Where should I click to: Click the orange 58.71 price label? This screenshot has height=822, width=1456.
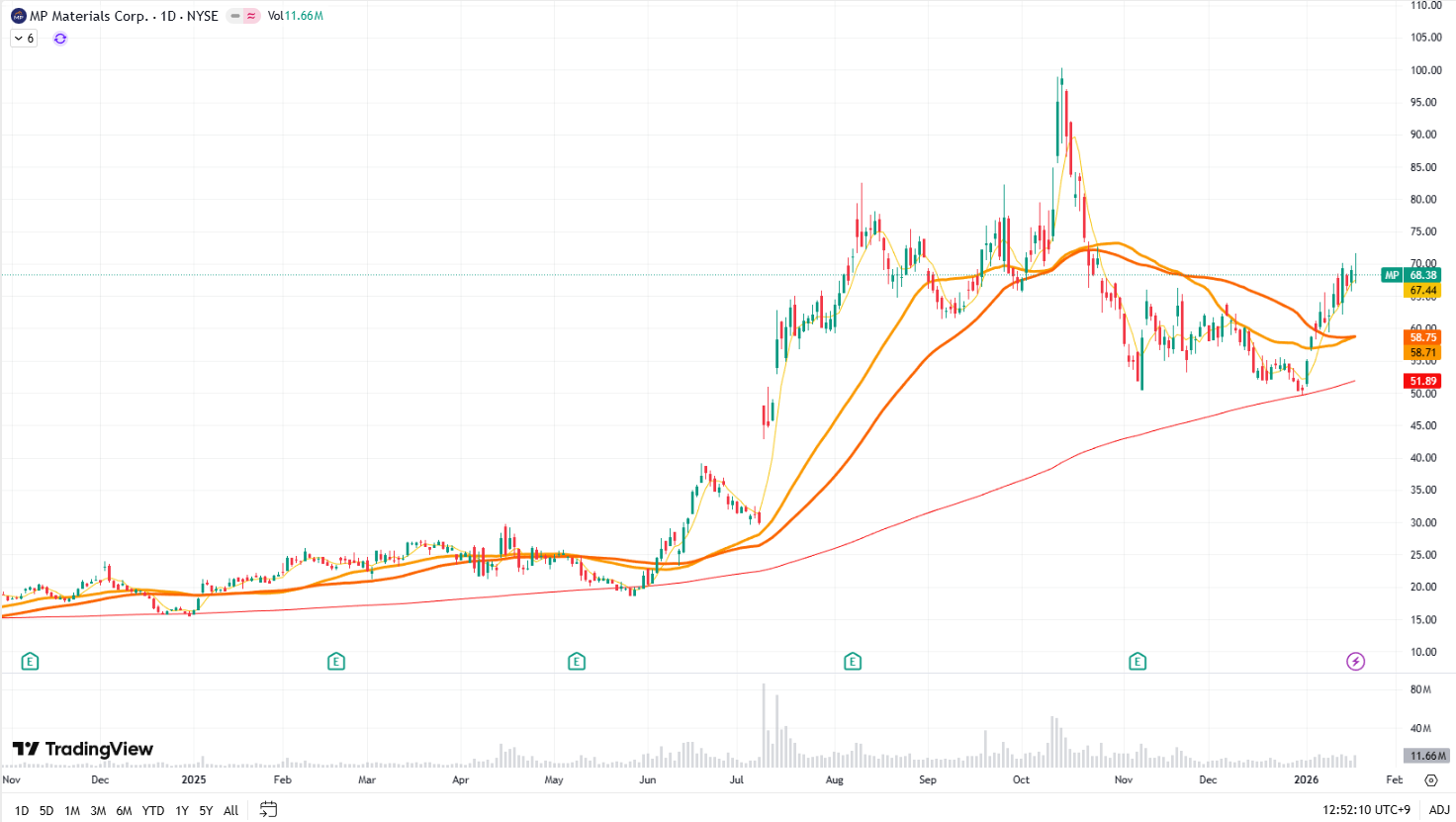[1423, 352]
